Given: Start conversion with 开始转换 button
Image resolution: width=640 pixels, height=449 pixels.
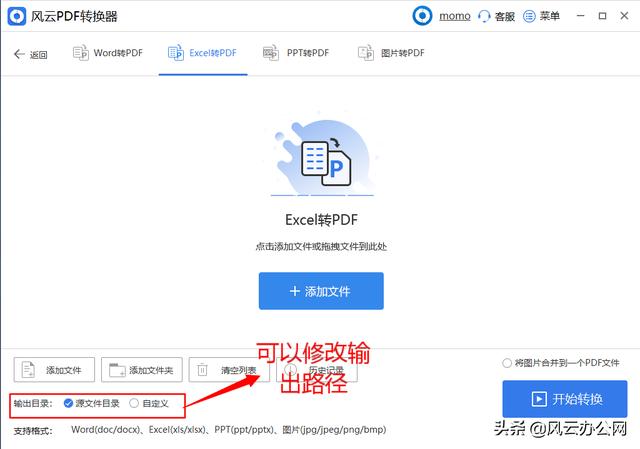Looking at the screenshot, I should (x=565, y=399).
